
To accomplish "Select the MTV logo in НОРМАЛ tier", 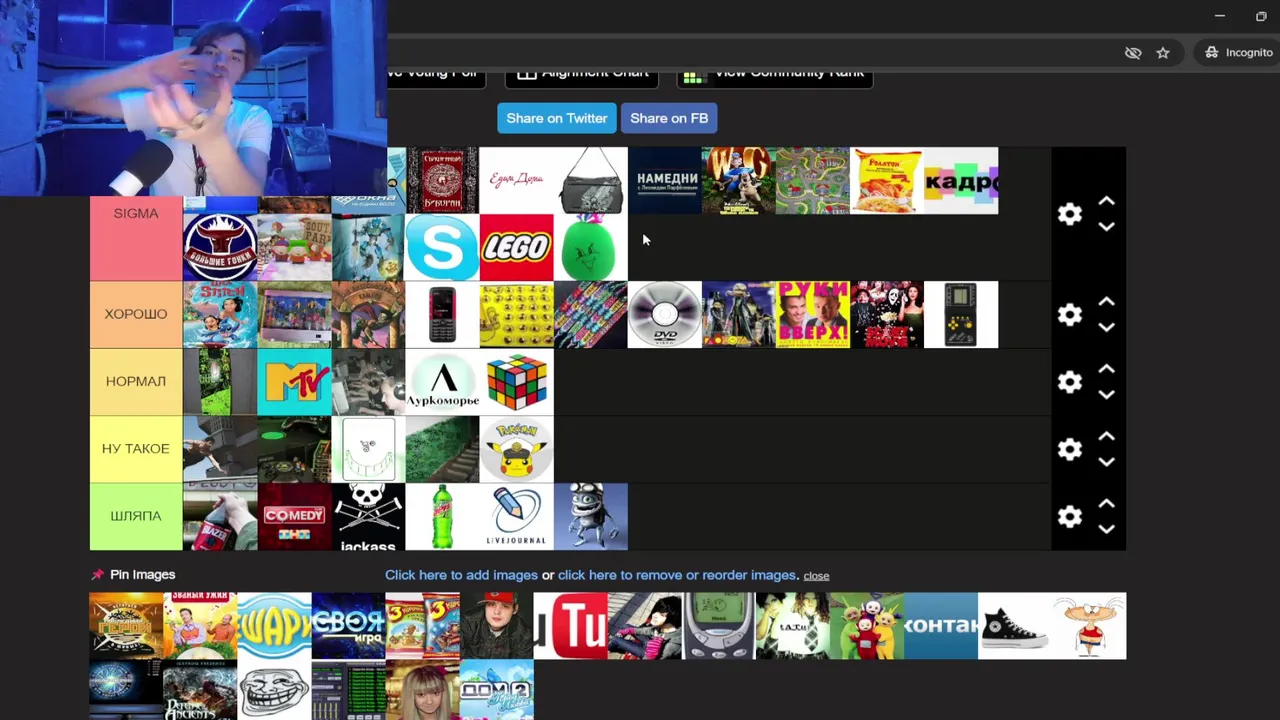I will coord(294,382).
